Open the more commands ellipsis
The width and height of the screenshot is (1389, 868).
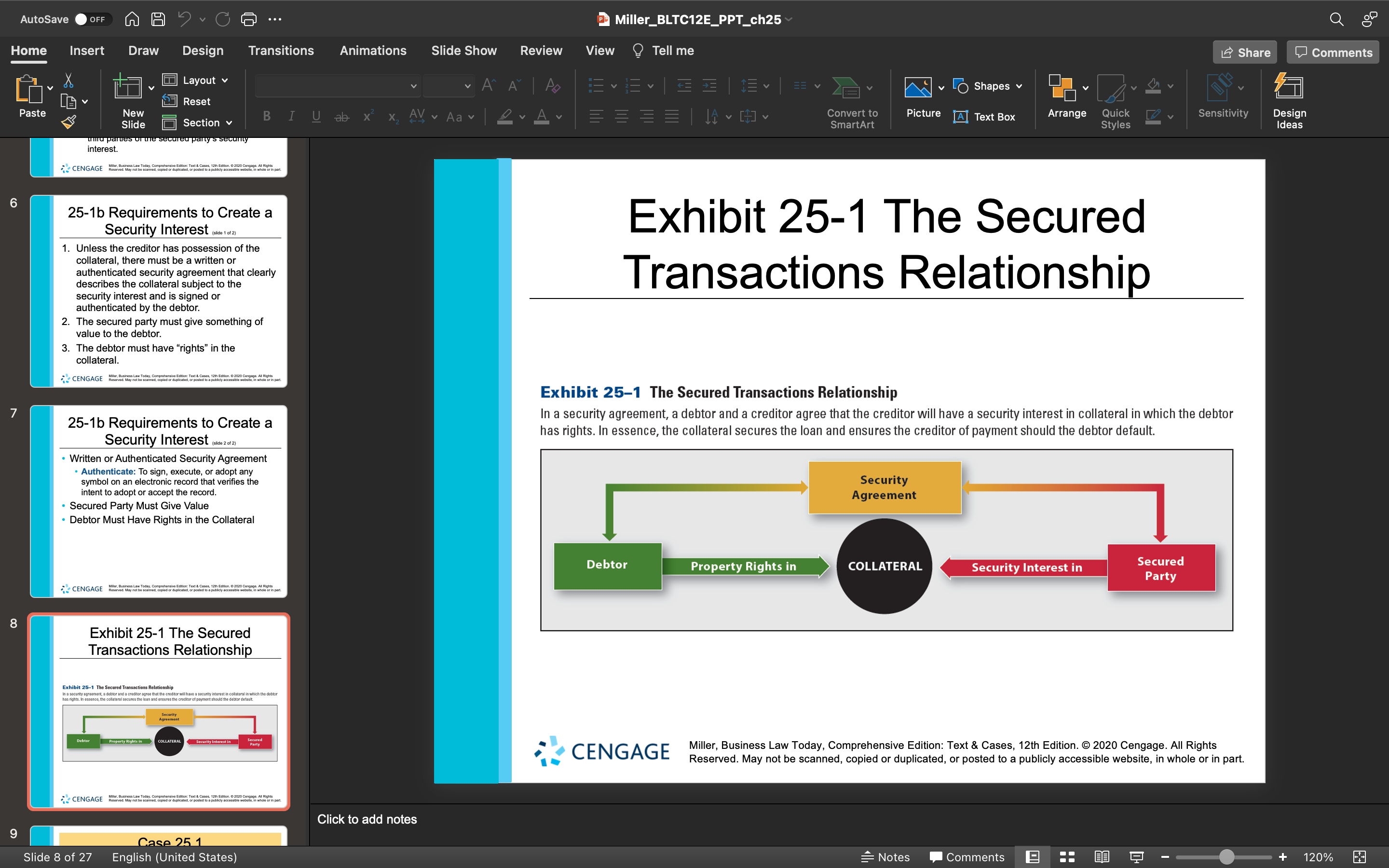click(x=275, y=19)
